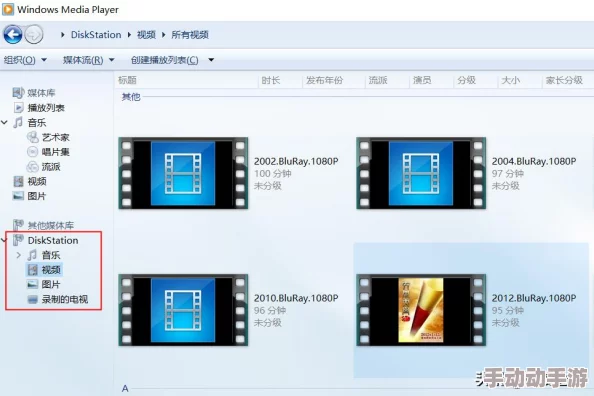The width and height of the screenshot is (594, 396).
Task: Click the 2010.BluRay.1080P title text
Action: tap(296, 298)
